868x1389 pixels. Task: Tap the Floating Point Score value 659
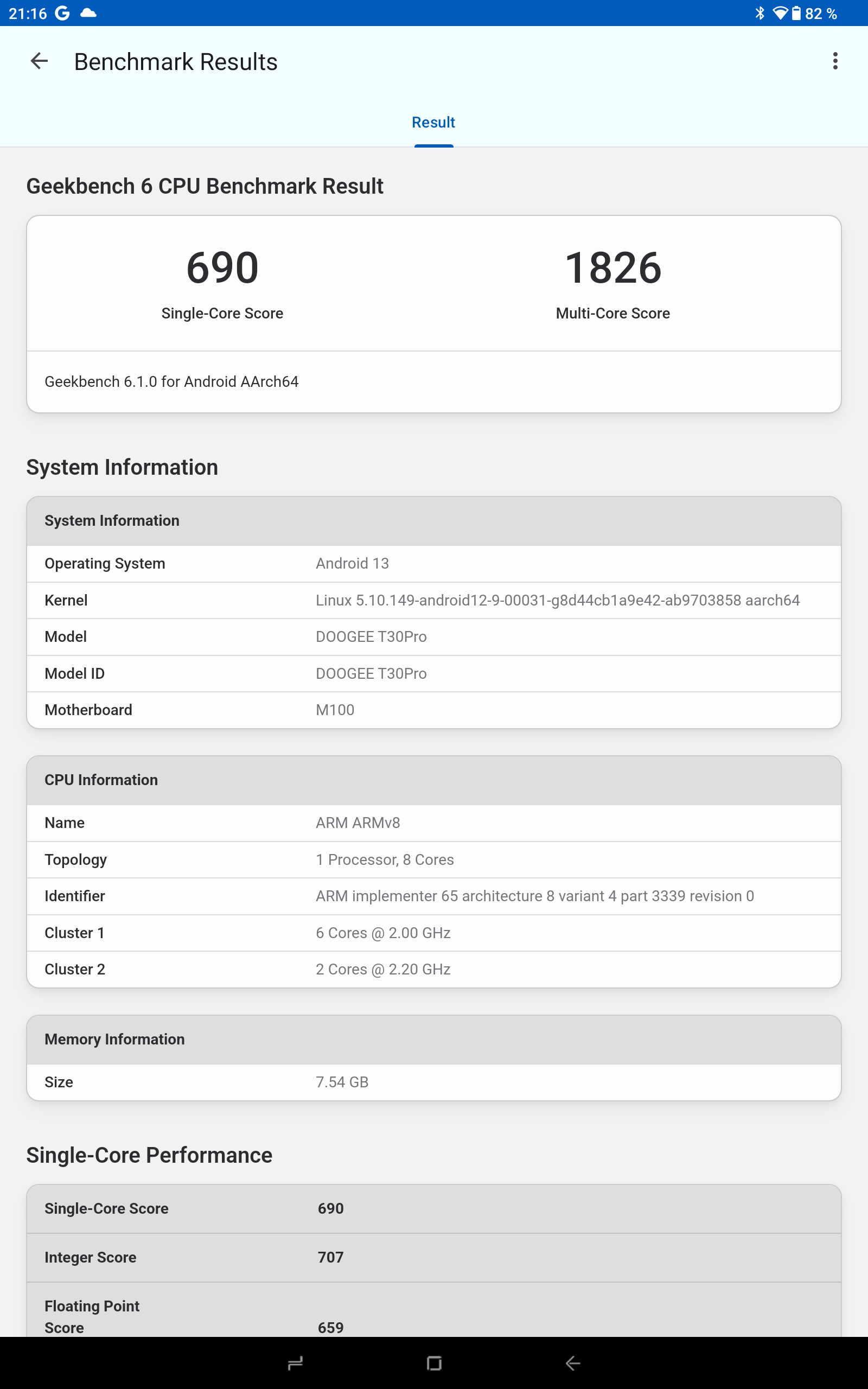tap(331, 1328)
